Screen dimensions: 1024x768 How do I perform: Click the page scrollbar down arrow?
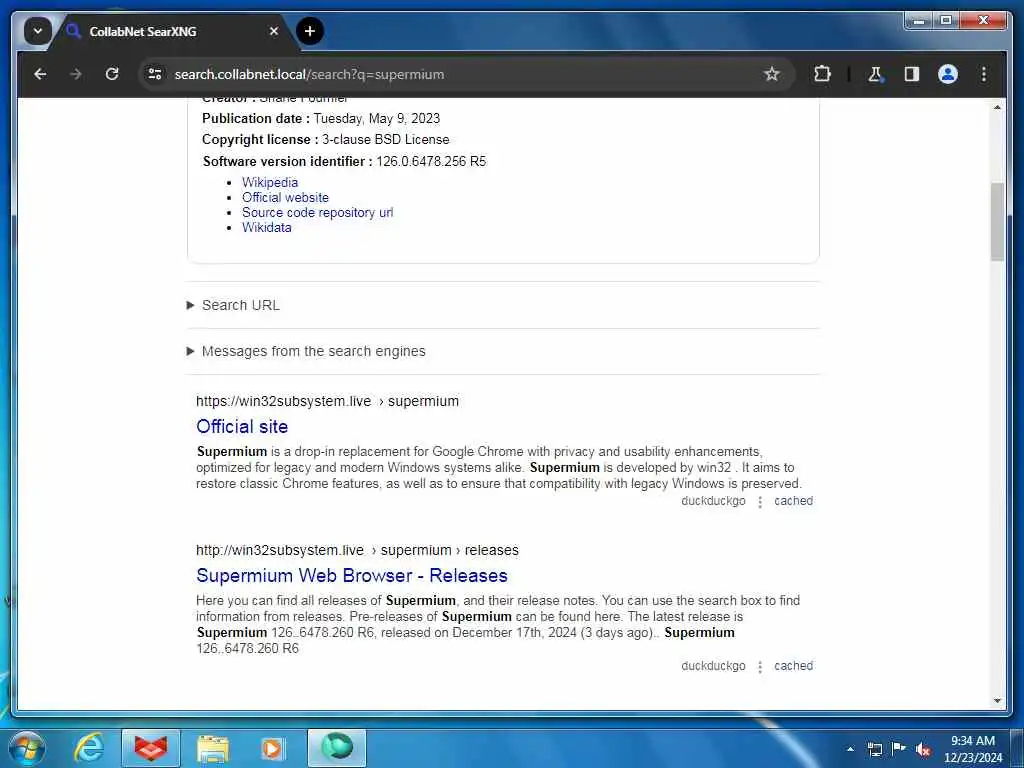click(997, 701)
